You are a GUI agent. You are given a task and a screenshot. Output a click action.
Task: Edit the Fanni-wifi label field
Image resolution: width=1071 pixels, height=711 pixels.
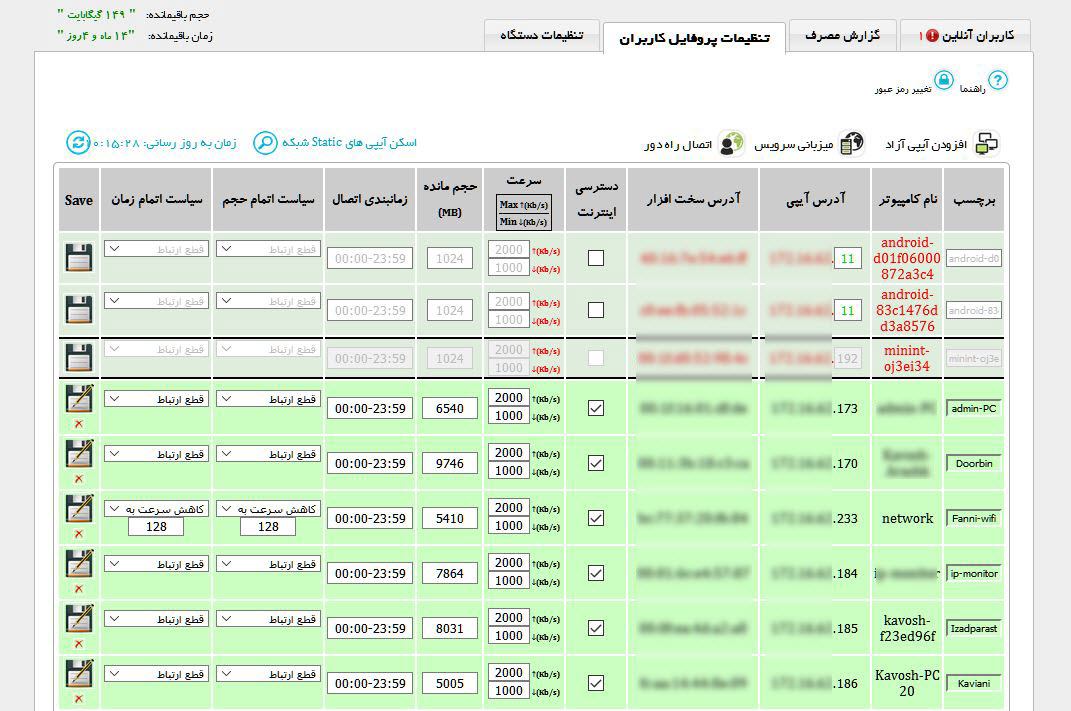pos(974,518)
